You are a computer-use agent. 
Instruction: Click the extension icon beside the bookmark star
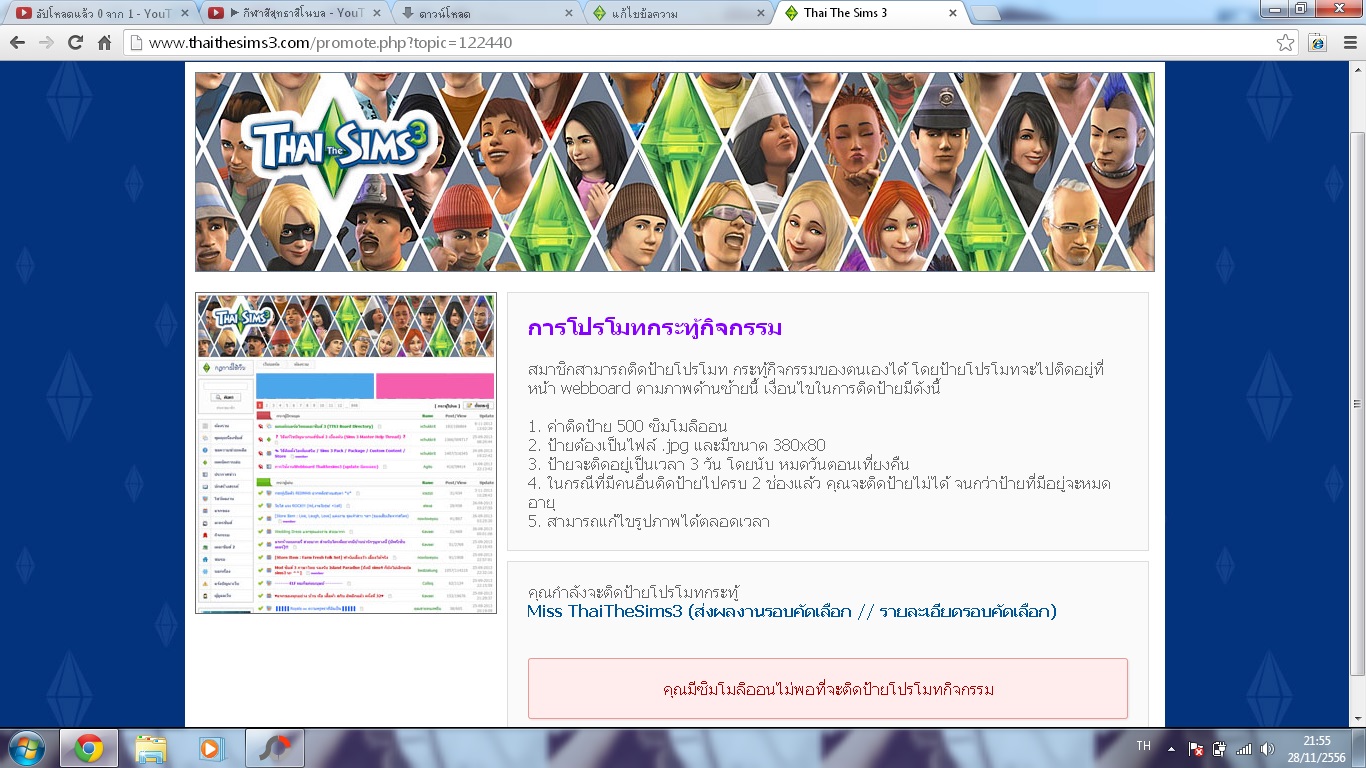tap(1318, 43)
